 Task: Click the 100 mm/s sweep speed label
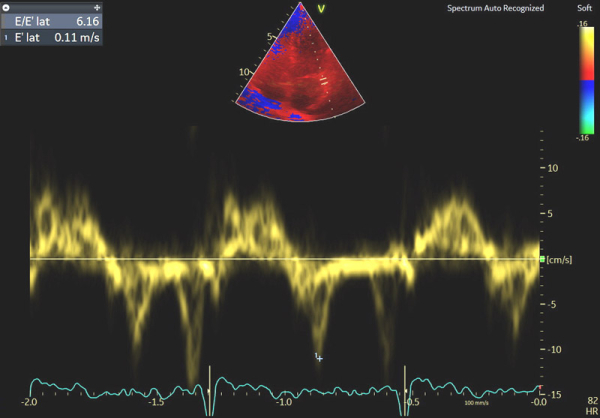tap(475, 403)
